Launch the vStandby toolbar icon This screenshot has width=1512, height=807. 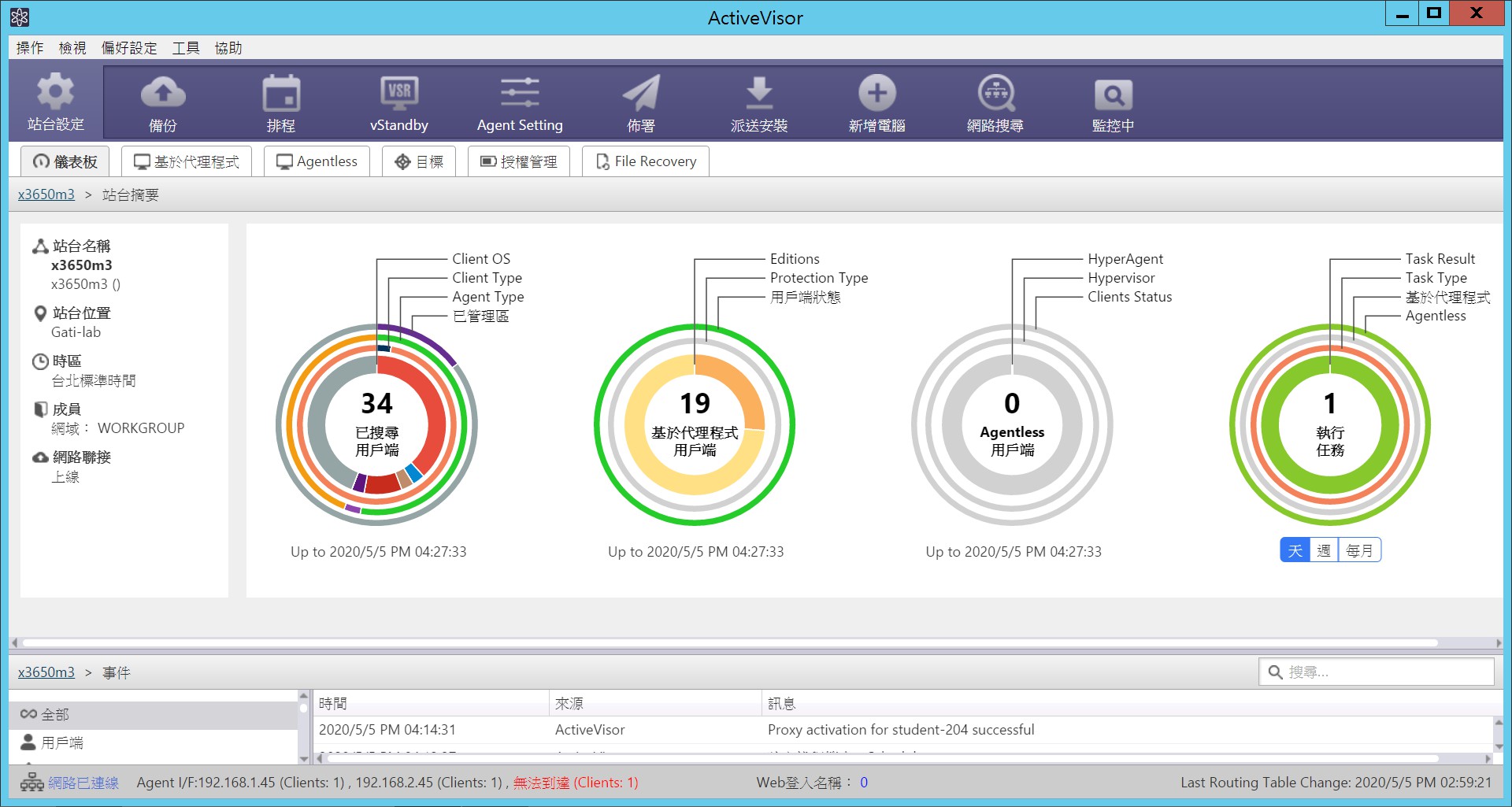[x=399, y=93]
